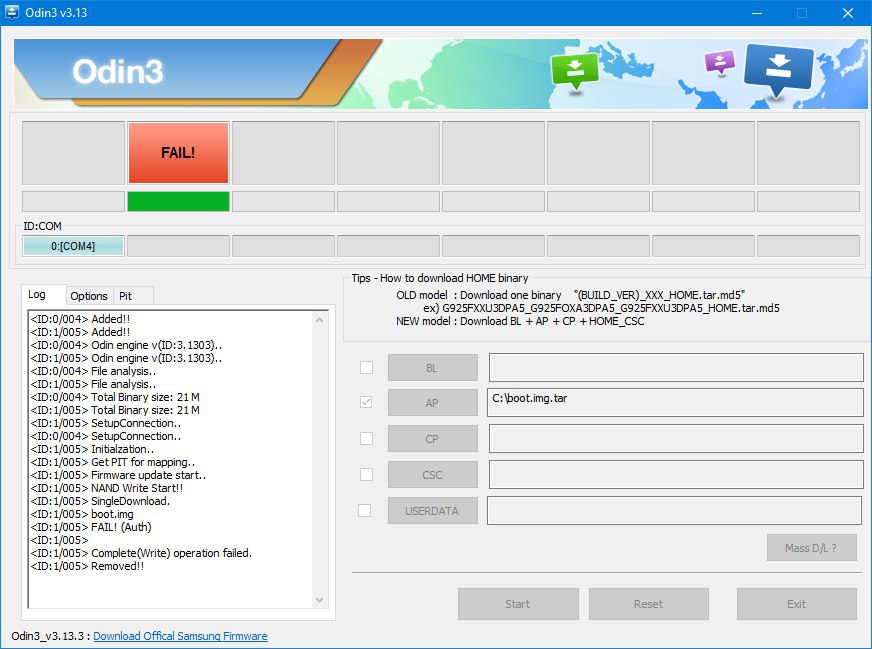
Task: Click the purple download icon on banner
Action: [x=720, y=62]
